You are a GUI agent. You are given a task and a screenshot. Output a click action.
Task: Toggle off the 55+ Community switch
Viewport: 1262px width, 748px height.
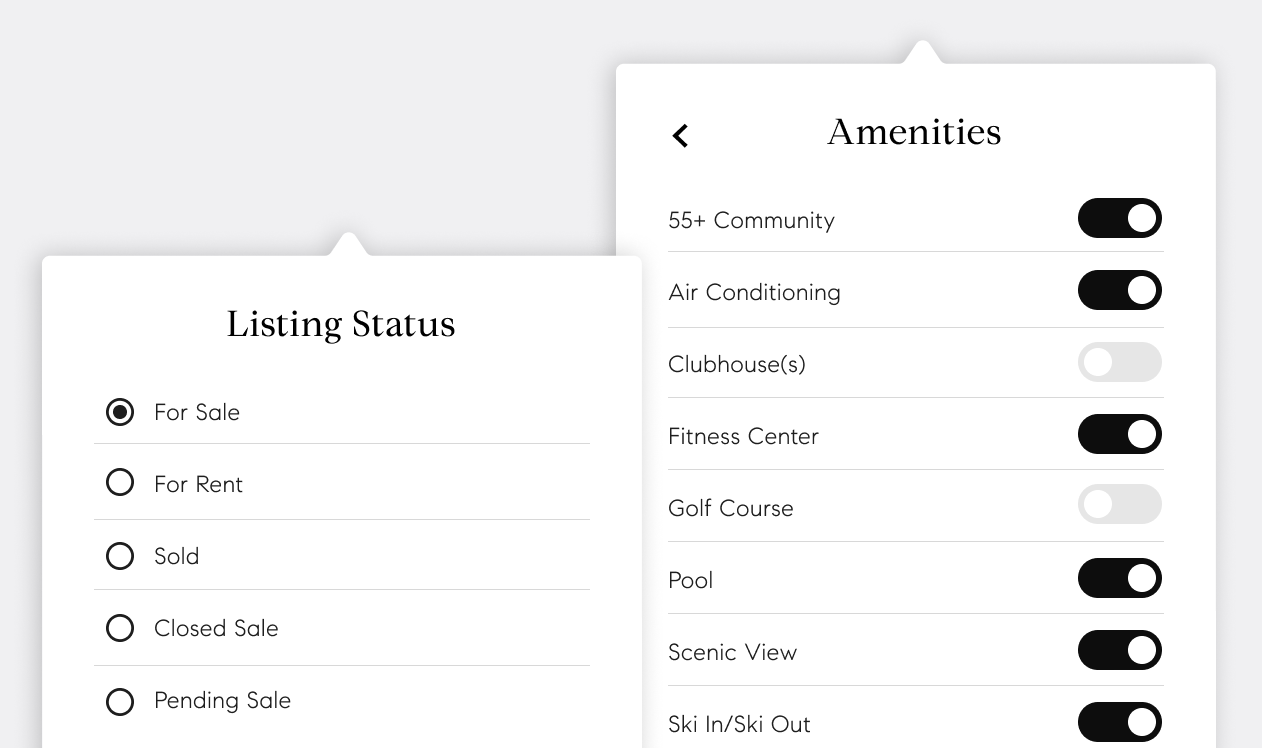pyautogui.click(x=1119, y=218)
